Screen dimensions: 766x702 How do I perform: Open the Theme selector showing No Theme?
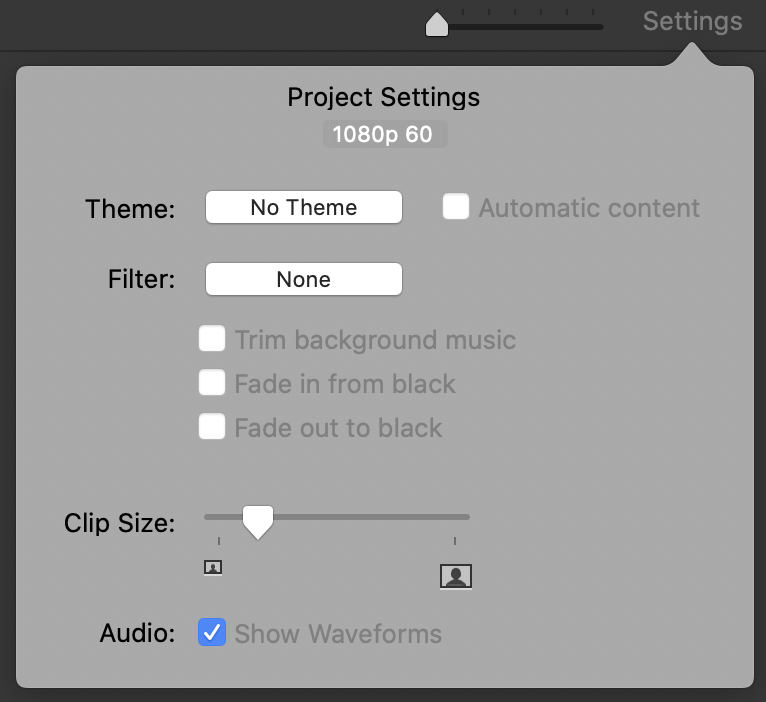[x=304, y=207]
